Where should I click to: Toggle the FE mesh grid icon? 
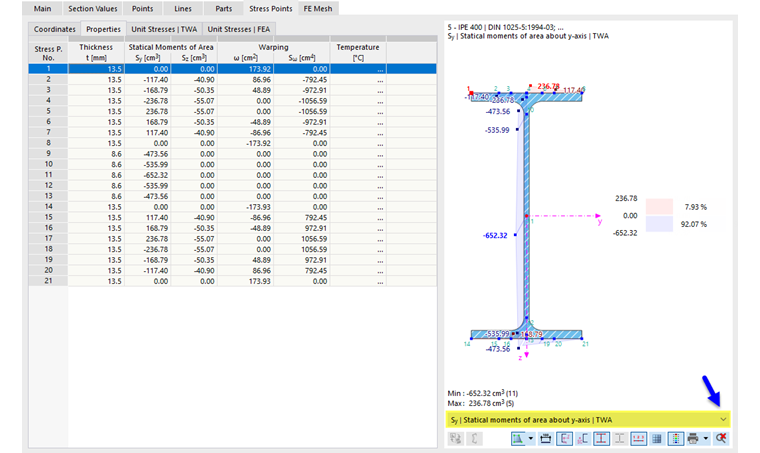(657, 438)
